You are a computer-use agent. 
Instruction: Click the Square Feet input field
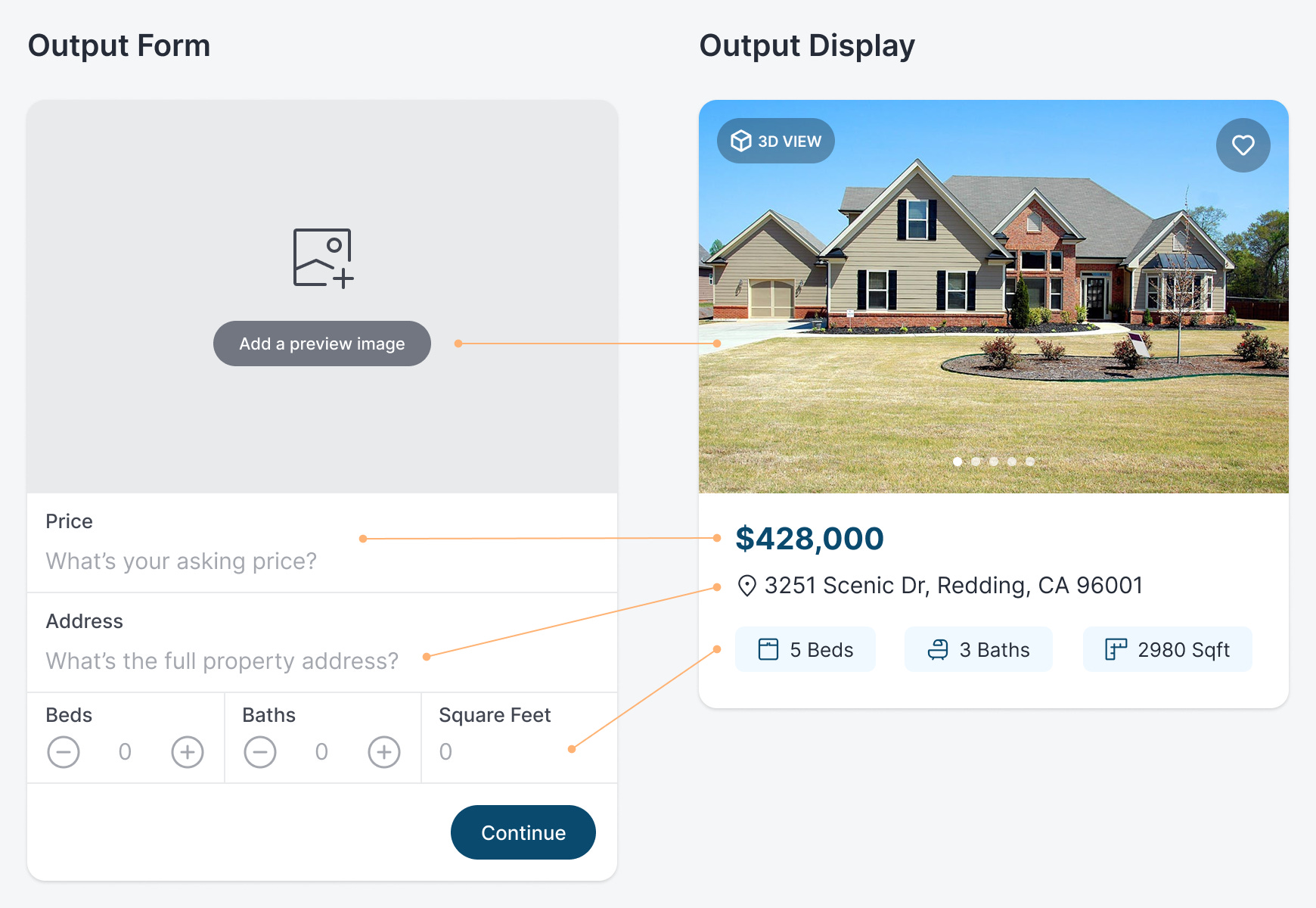499,752
